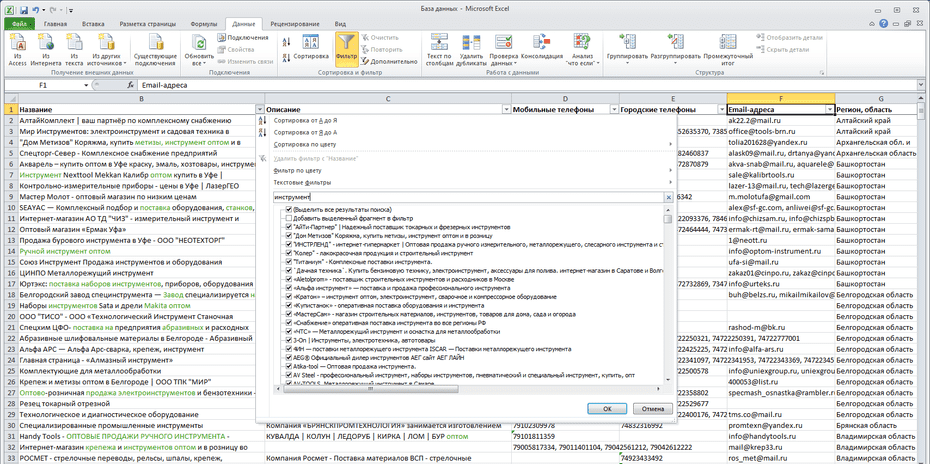Uncheck the 'Колер' filter item
This screenshot has height=464, width=930.
pos(289,253)
